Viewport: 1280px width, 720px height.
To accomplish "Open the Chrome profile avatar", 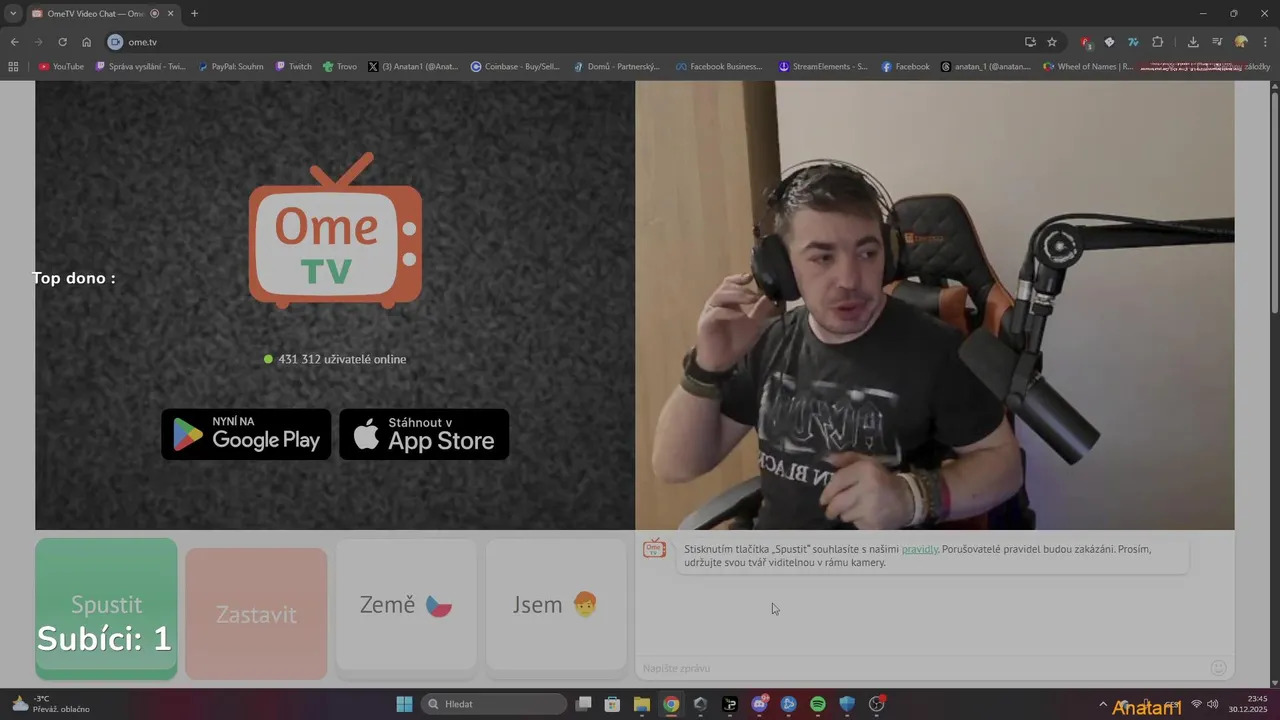I will [x=1241, y=42].
